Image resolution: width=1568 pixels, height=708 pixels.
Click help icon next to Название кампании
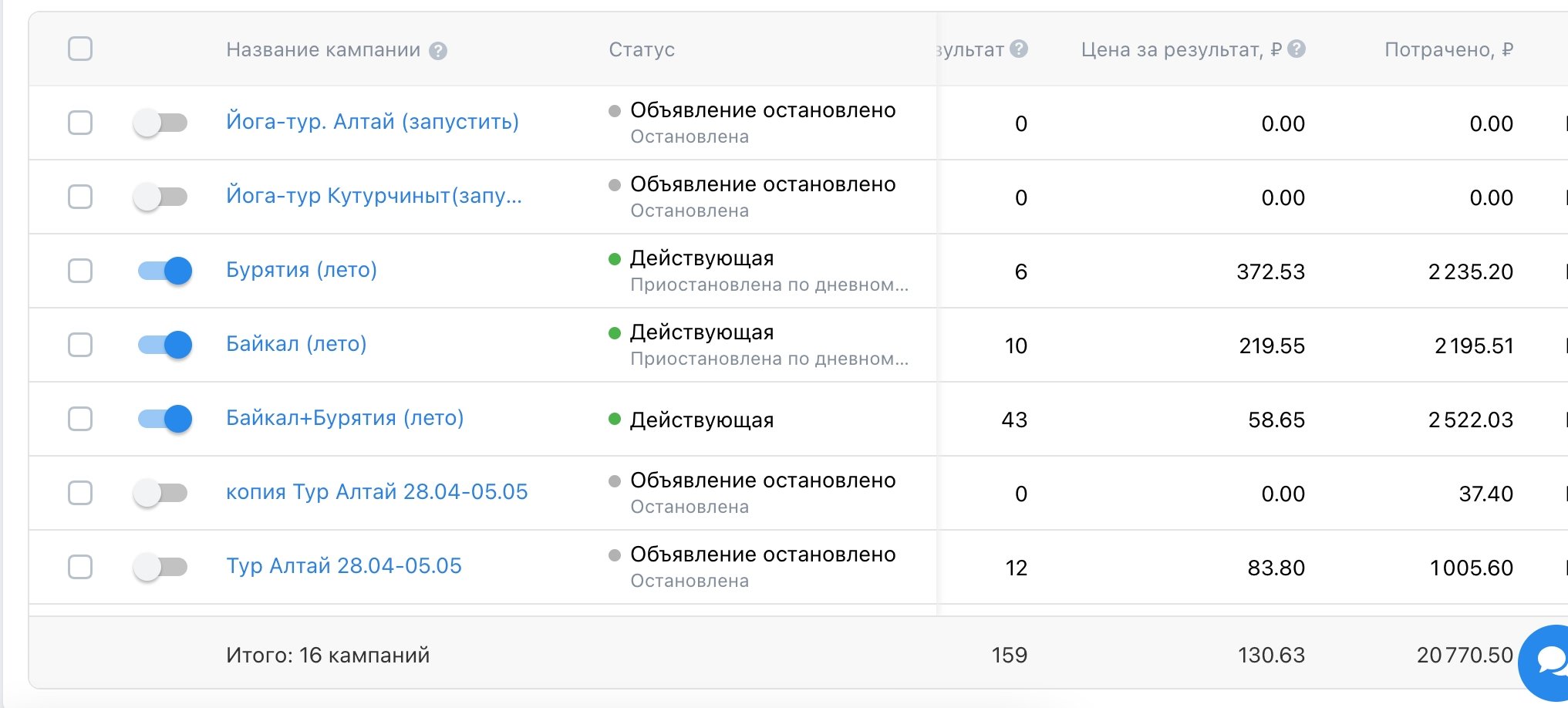click(x=438, y=51)
